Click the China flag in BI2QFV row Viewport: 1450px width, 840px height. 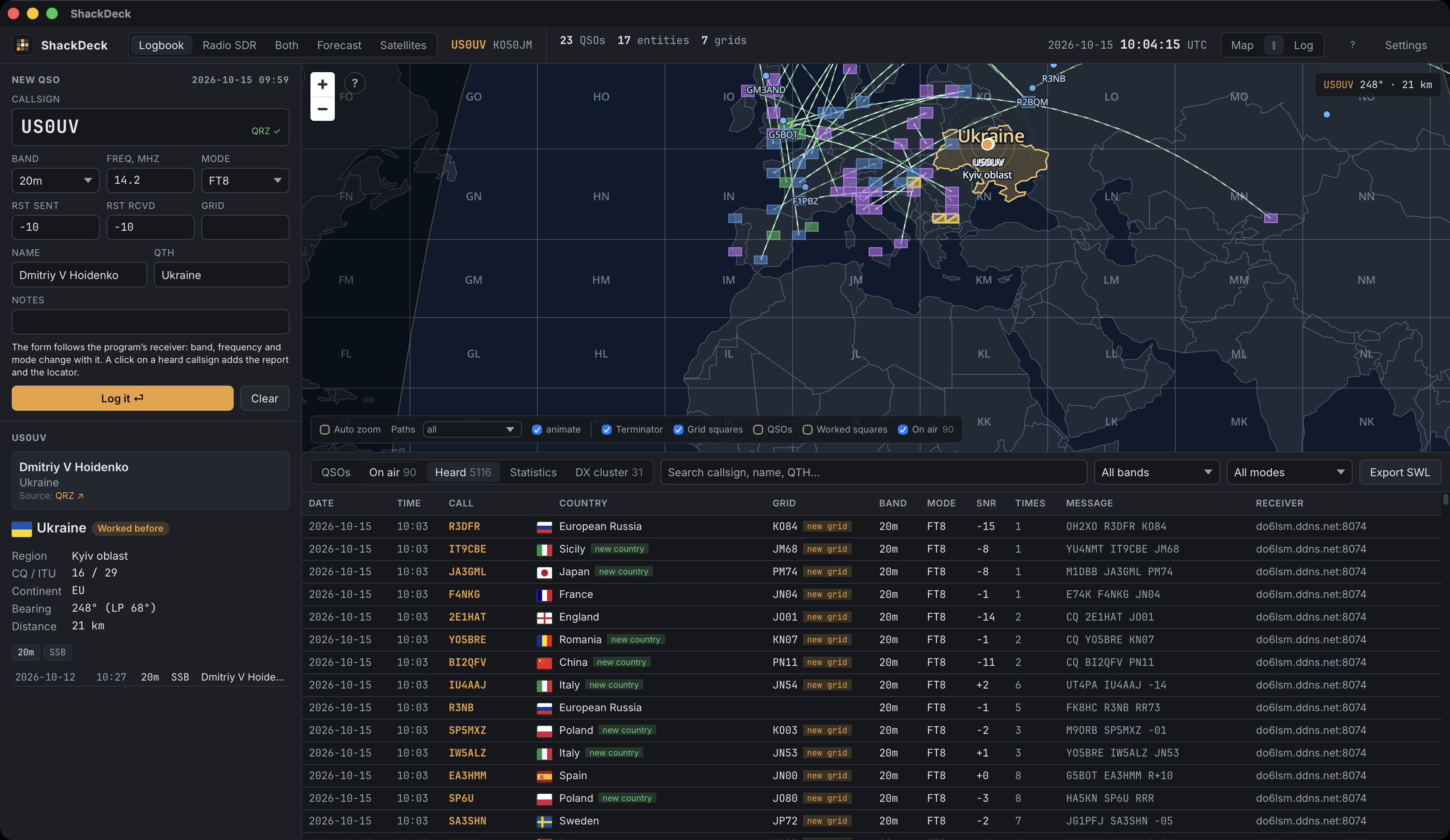(544, 663)
